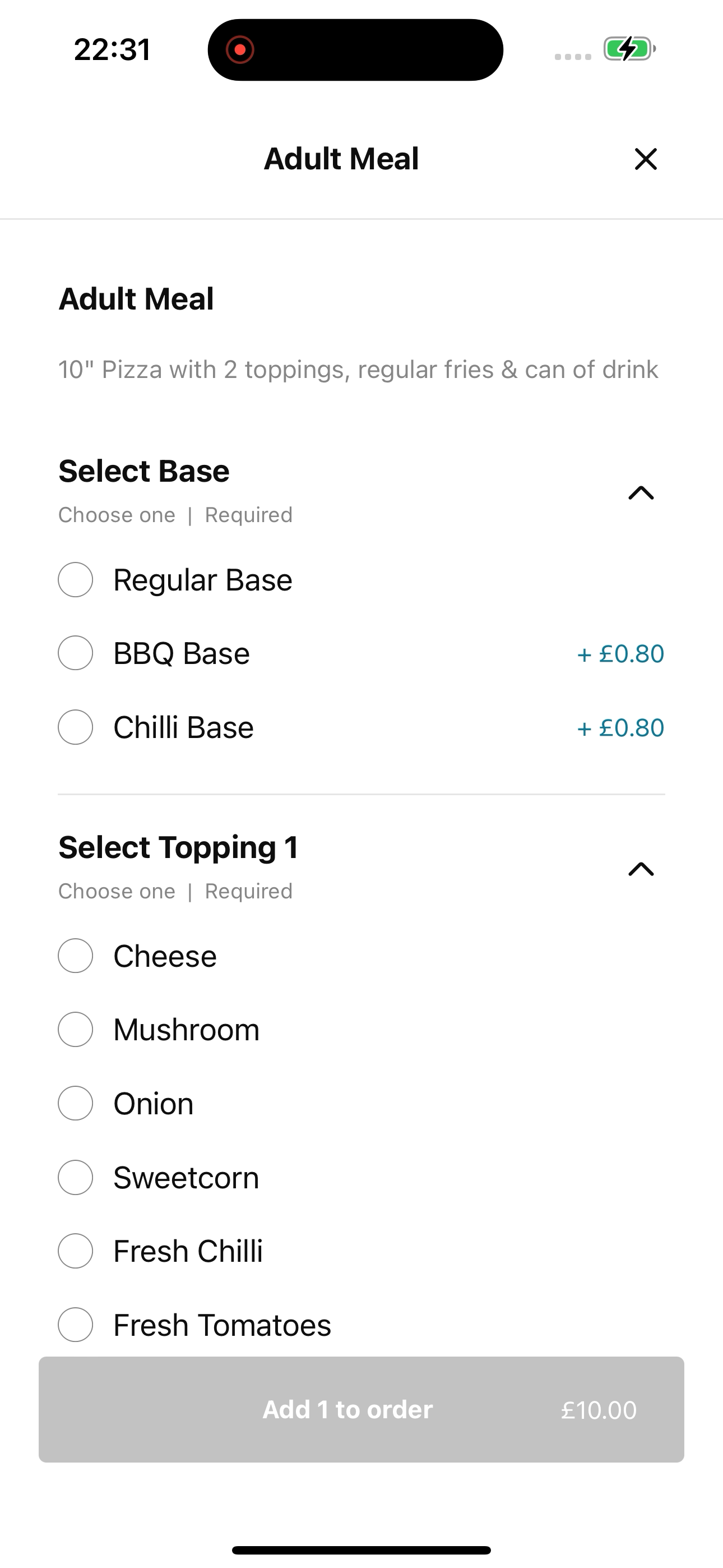Pick the Chilli Base radio button
This screenshot has width=723, height=1568.
76,727
